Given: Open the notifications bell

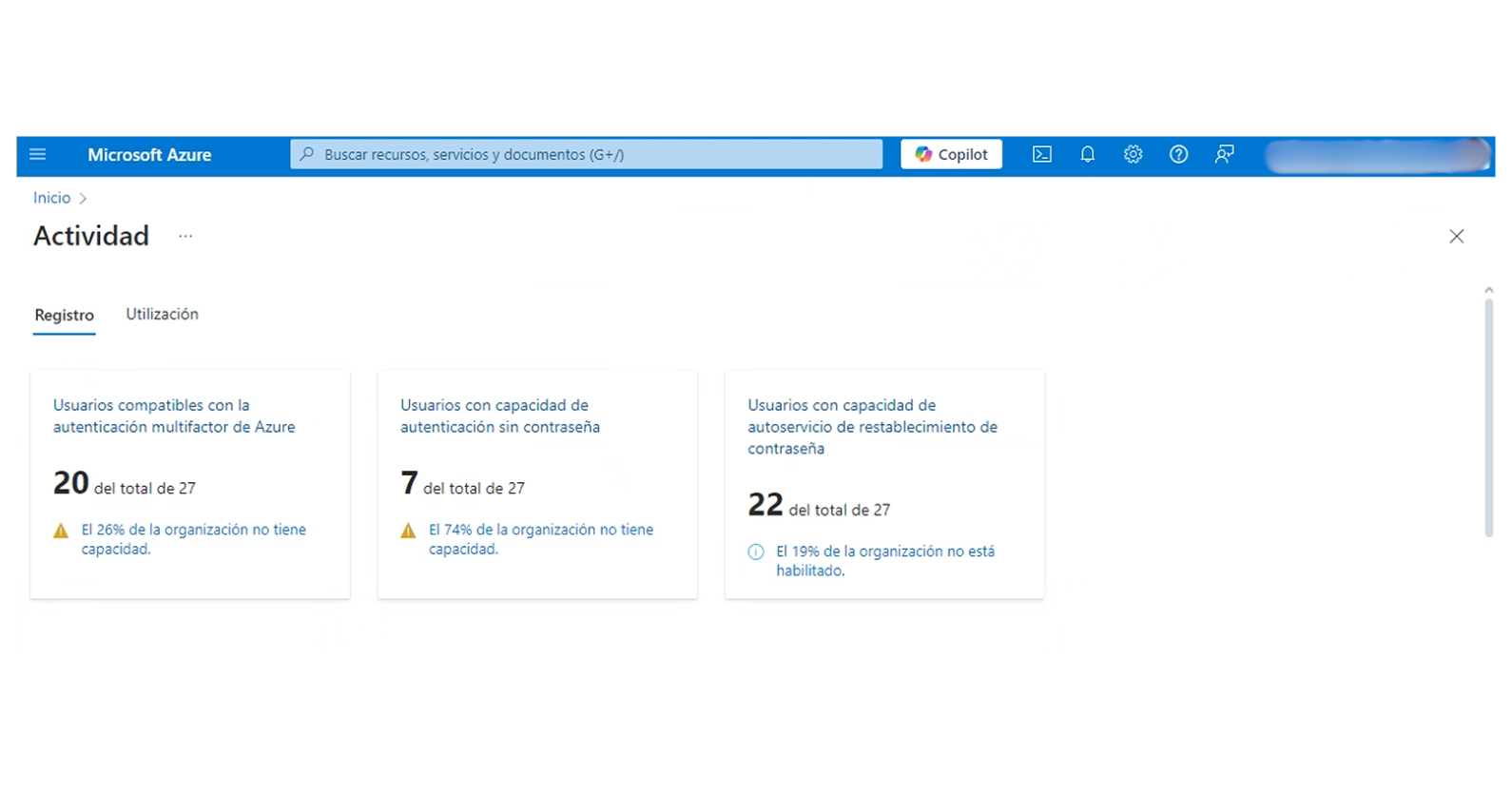Looking at the screenshot, I should [x=1087, y=154].
